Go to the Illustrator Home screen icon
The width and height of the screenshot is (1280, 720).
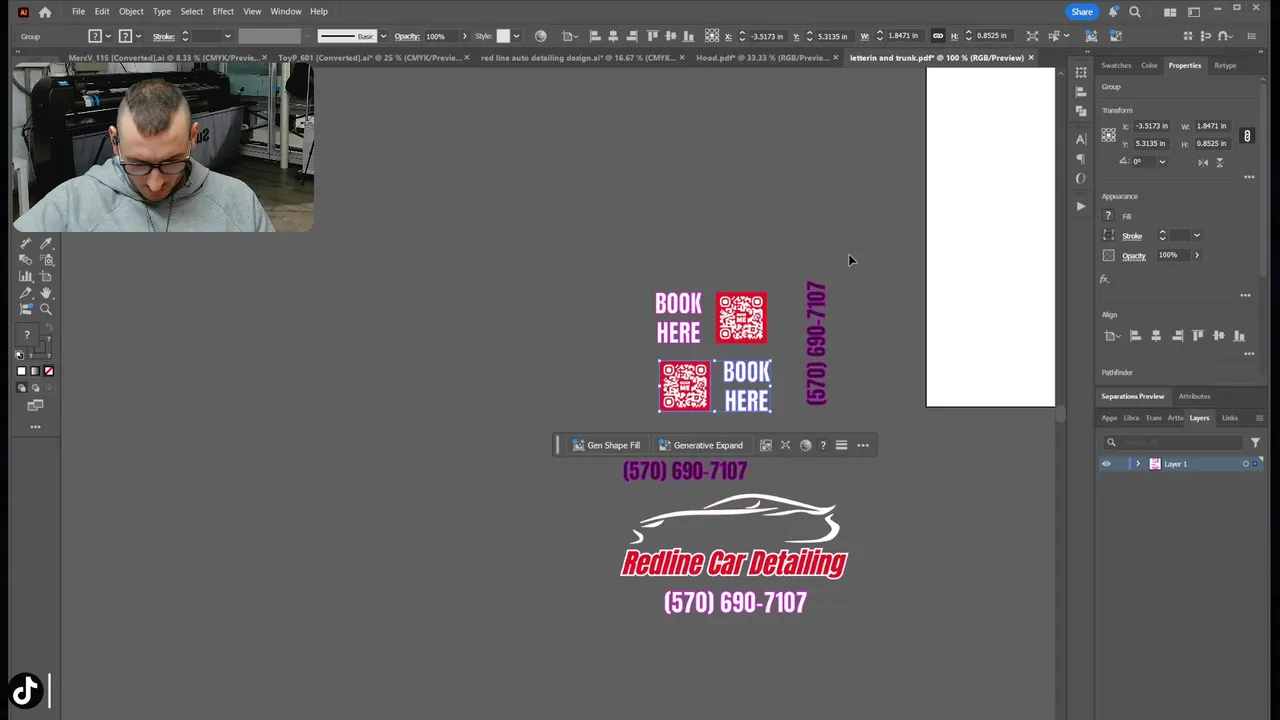(x=45, y=12)
